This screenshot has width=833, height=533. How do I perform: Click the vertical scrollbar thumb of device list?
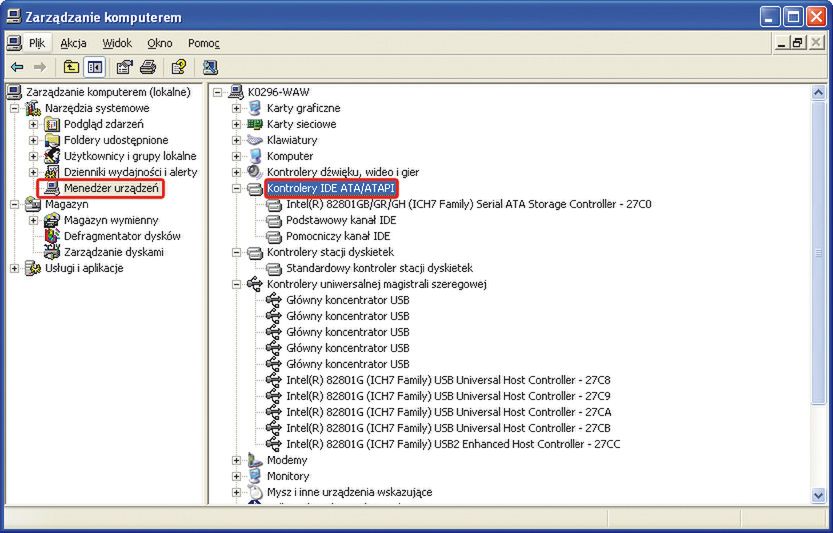(x=818, y=253)
